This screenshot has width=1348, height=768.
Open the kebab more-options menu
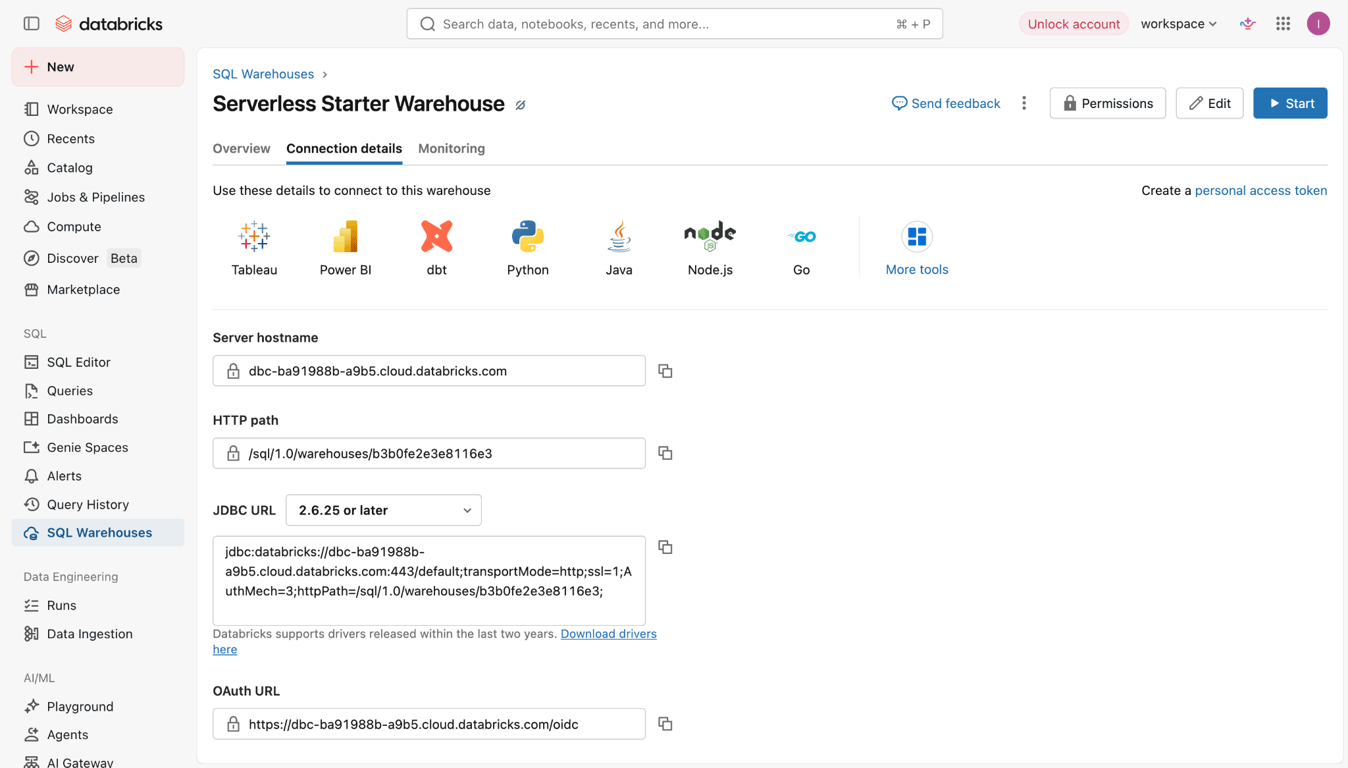(1024, 103)
